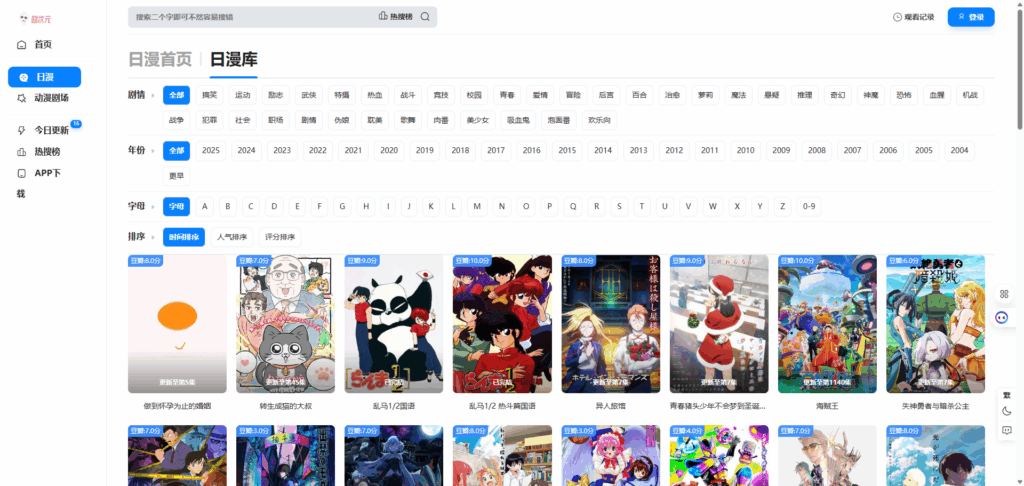Click the title 乱马1/2 热斗篇国语

point(502,406)
